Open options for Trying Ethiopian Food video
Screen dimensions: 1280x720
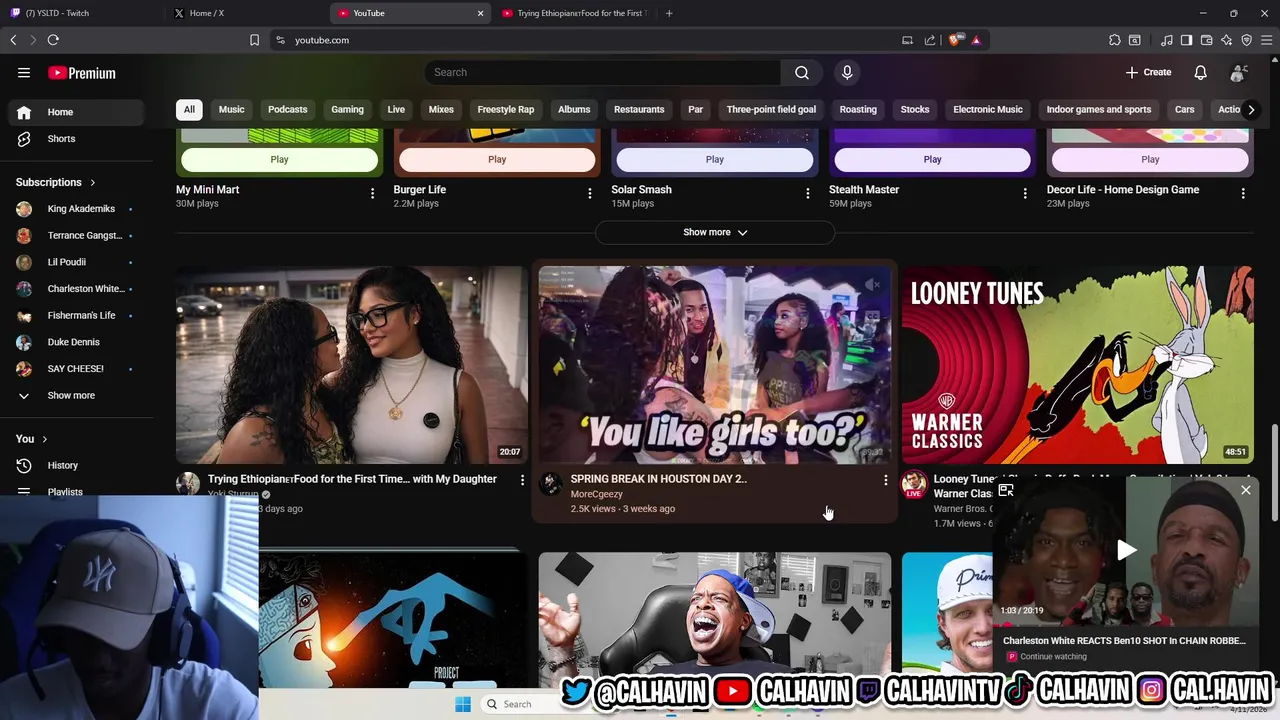(522, 480)
